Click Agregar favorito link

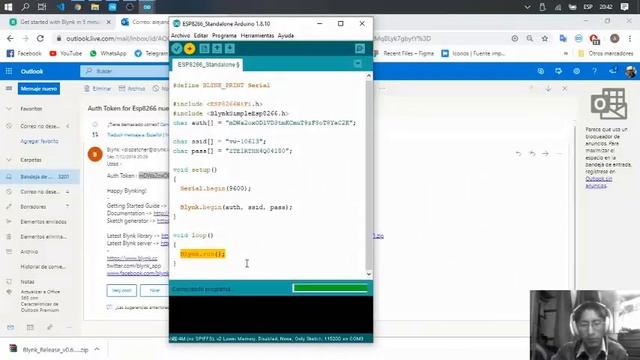click(39, 141)
